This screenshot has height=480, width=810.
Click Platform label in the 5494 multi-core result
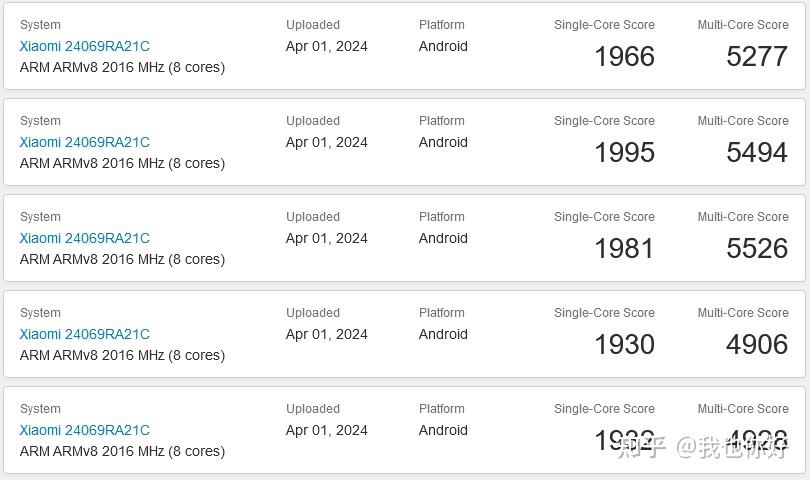point(442,121)
